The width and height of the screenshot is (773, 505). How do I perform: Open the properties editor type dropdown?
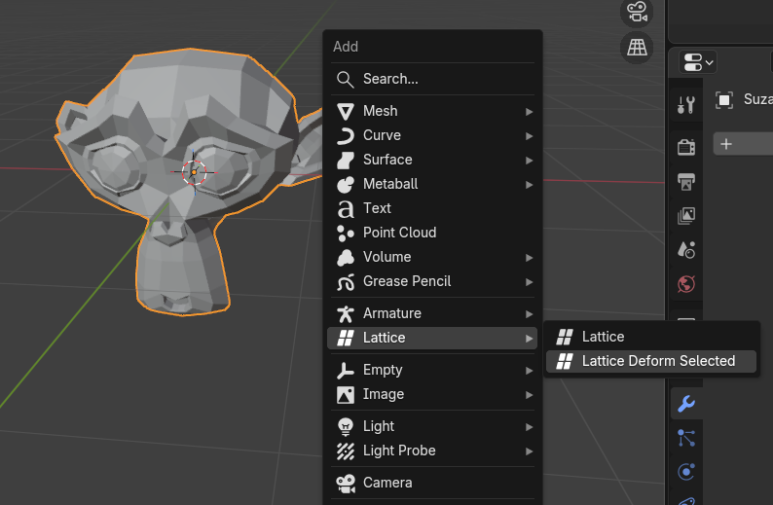(698, 63)
